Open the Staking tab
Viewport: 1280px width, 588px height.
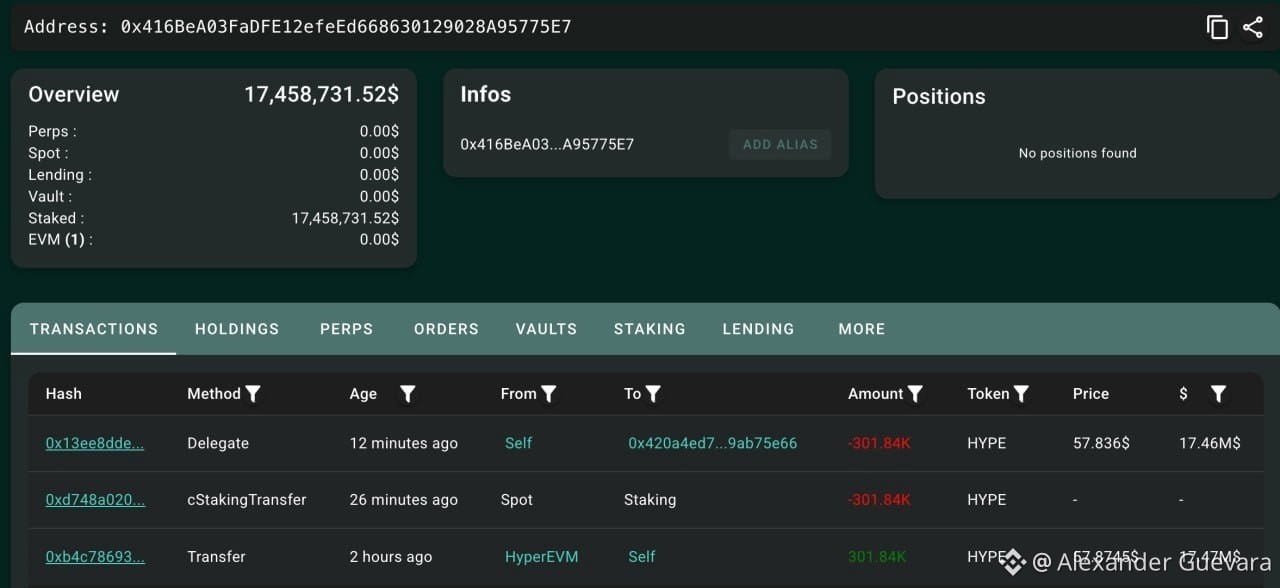(650, 329)
